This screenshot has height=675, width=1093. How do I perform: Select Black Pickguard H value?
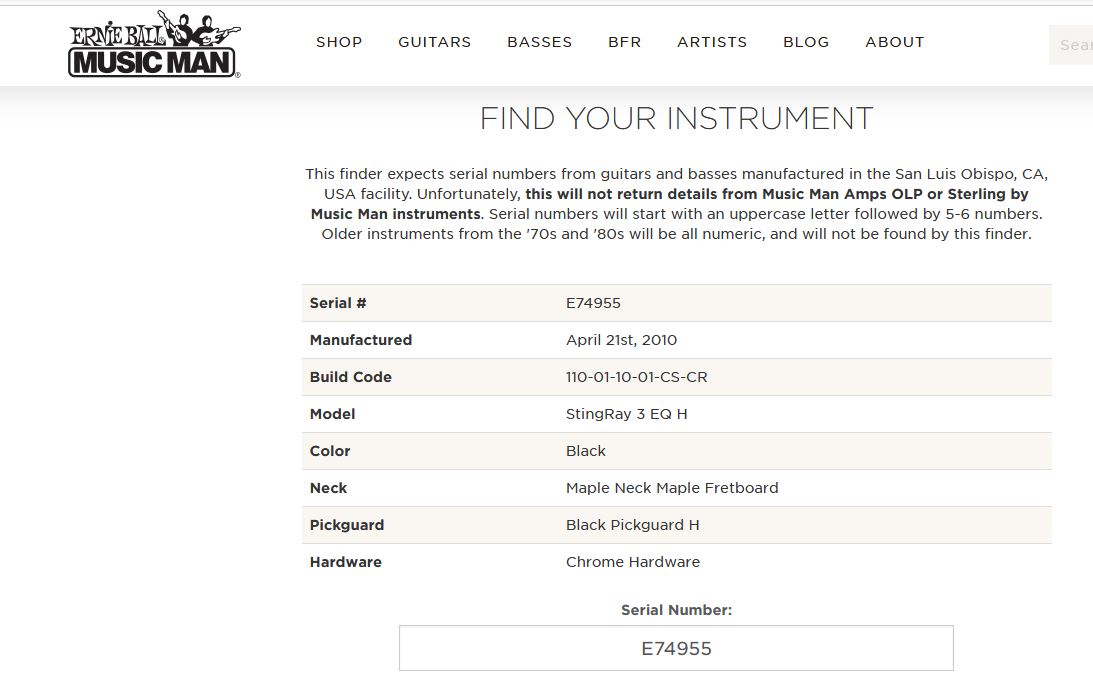(x=632, y=525)
